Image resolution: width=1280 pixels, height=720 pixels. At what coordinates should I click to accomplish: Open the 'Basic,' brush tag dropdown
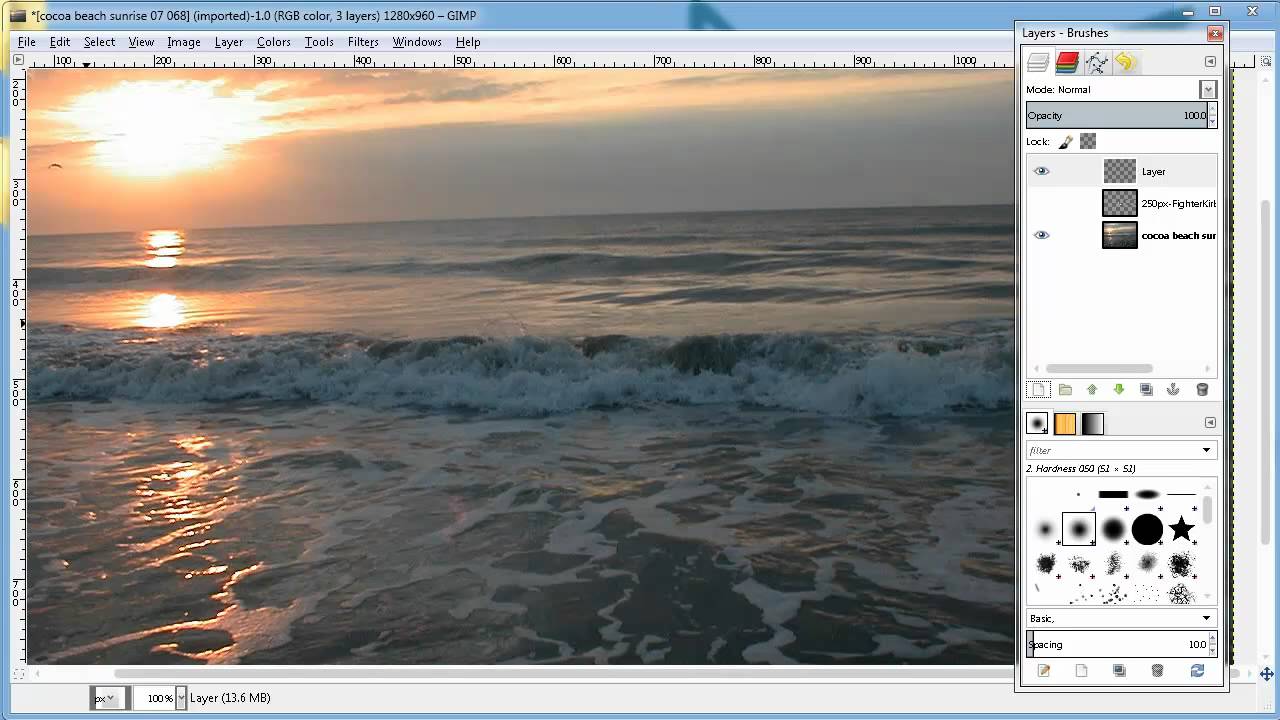(x=1121, y=618)
